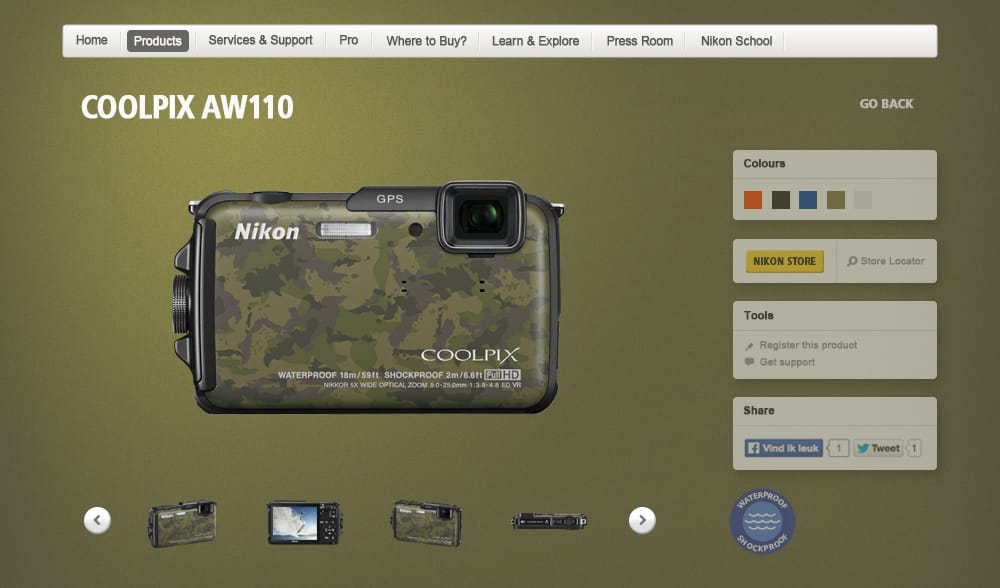Select the dark black colour swatch
The width and height of the screenshot is (1000, 588).
[x=781, y=200]
